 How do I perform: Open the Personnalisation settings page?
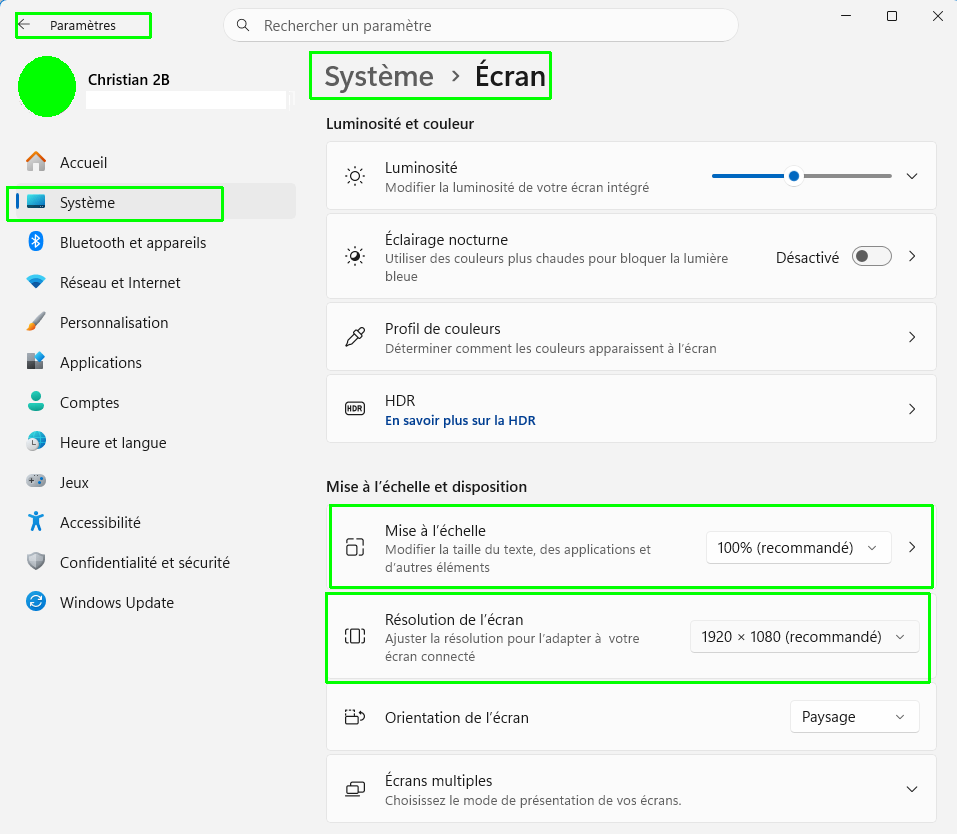coord(151,322)
